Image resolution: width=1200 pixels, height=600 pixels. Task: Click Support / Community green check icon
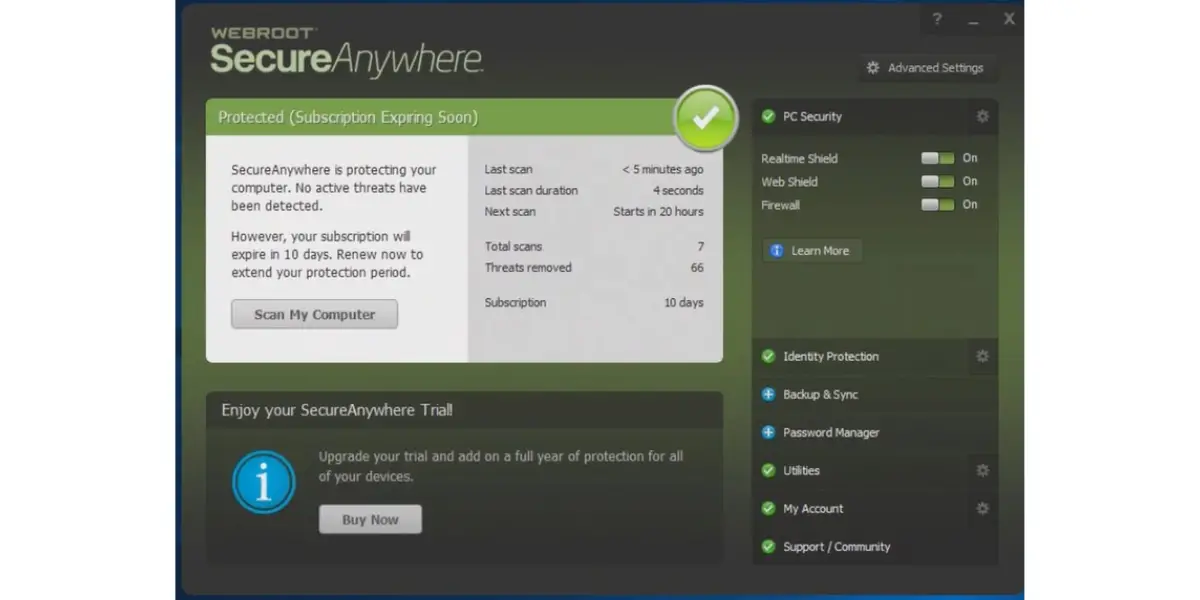768,546
